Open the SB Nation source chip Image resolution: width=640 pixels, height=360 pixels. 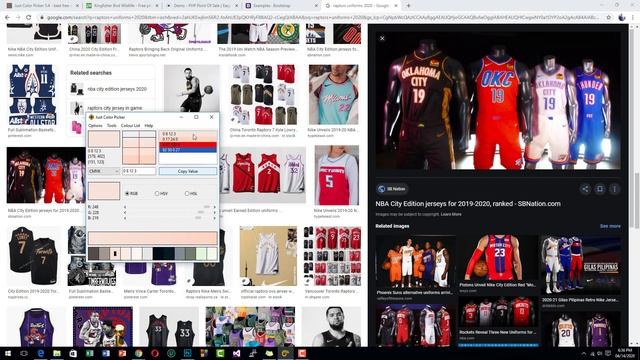point(392,189)
